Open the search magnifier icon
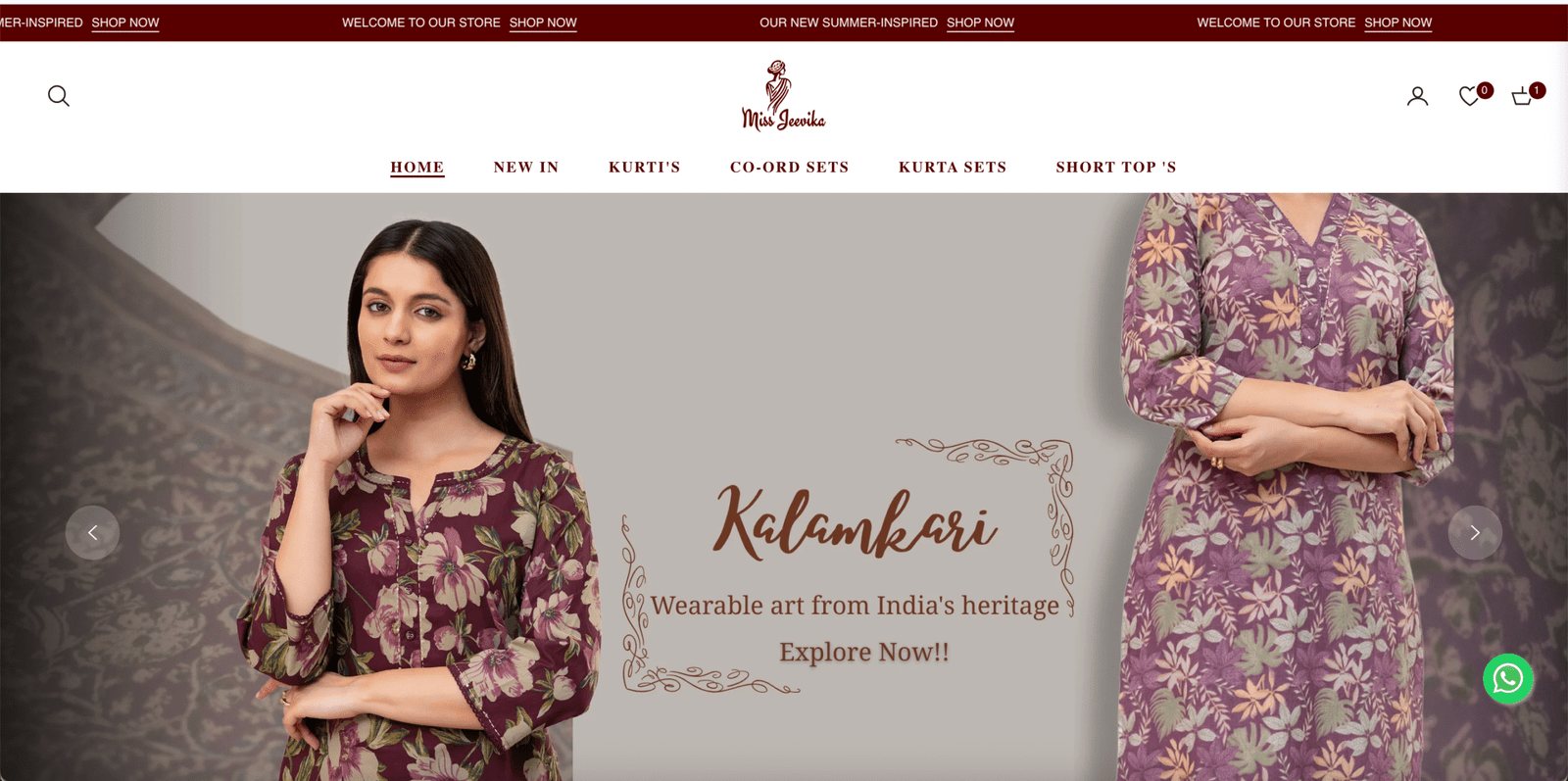Image resolution: width=1568 pixels, height=781 pixels. click(x=59, y=96)
